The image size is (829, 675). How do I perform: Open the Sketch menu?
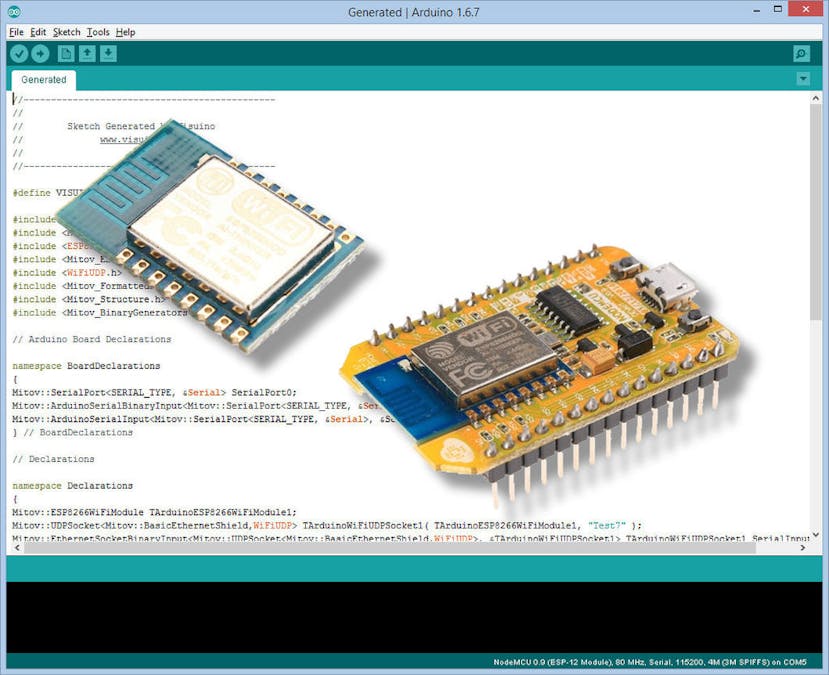[66, 32]
